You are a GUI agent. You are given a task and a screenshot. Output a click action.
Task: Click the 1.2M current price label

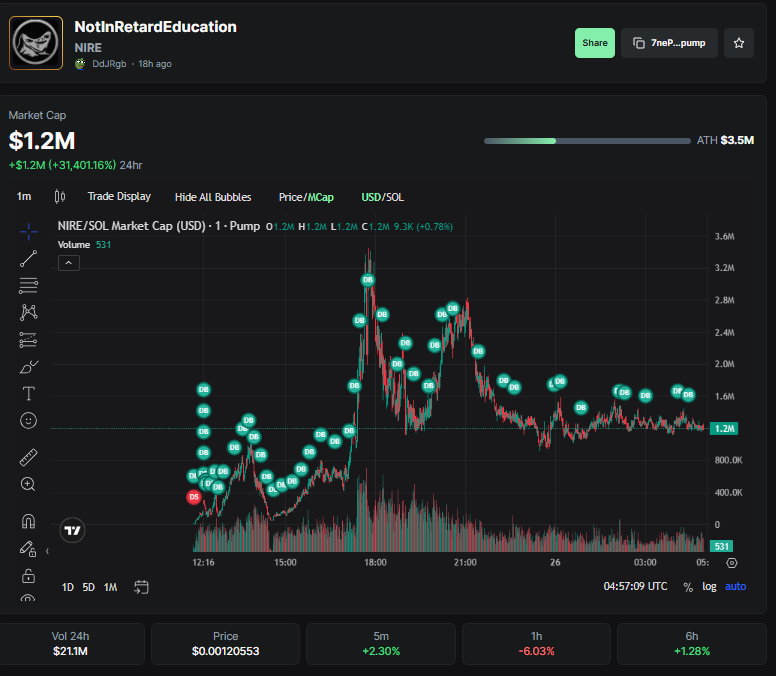[x=724, y=429]
